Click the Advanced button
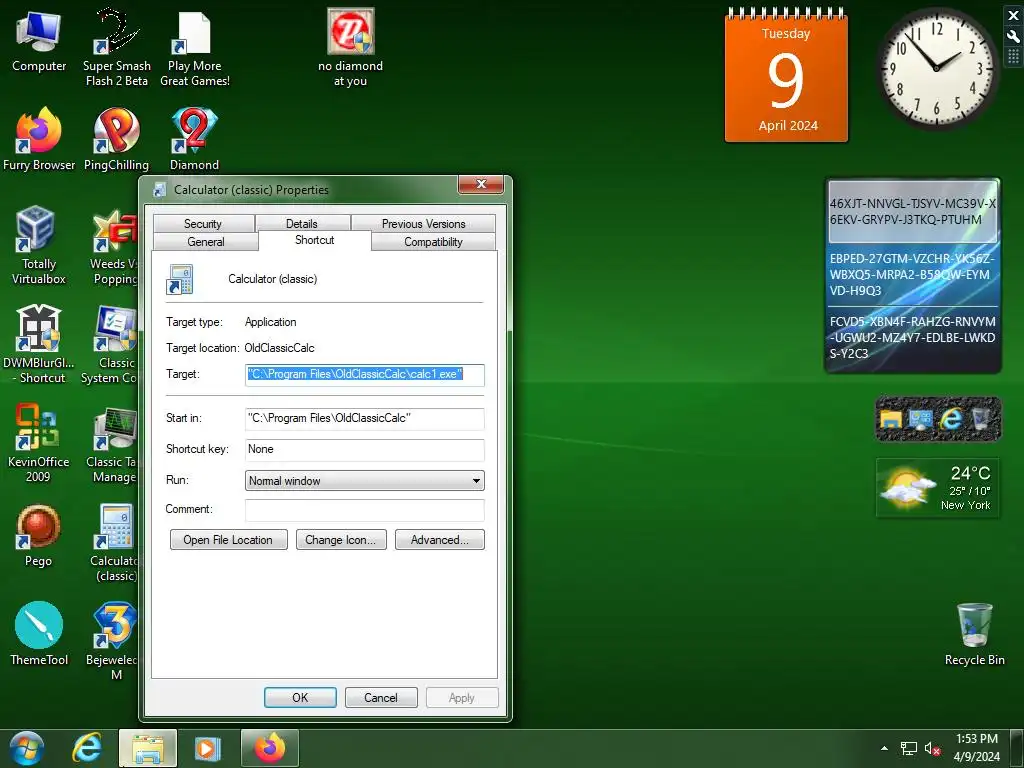This screenshot has height=768, width=1024. pyautogui.click(x=440, y=539)
